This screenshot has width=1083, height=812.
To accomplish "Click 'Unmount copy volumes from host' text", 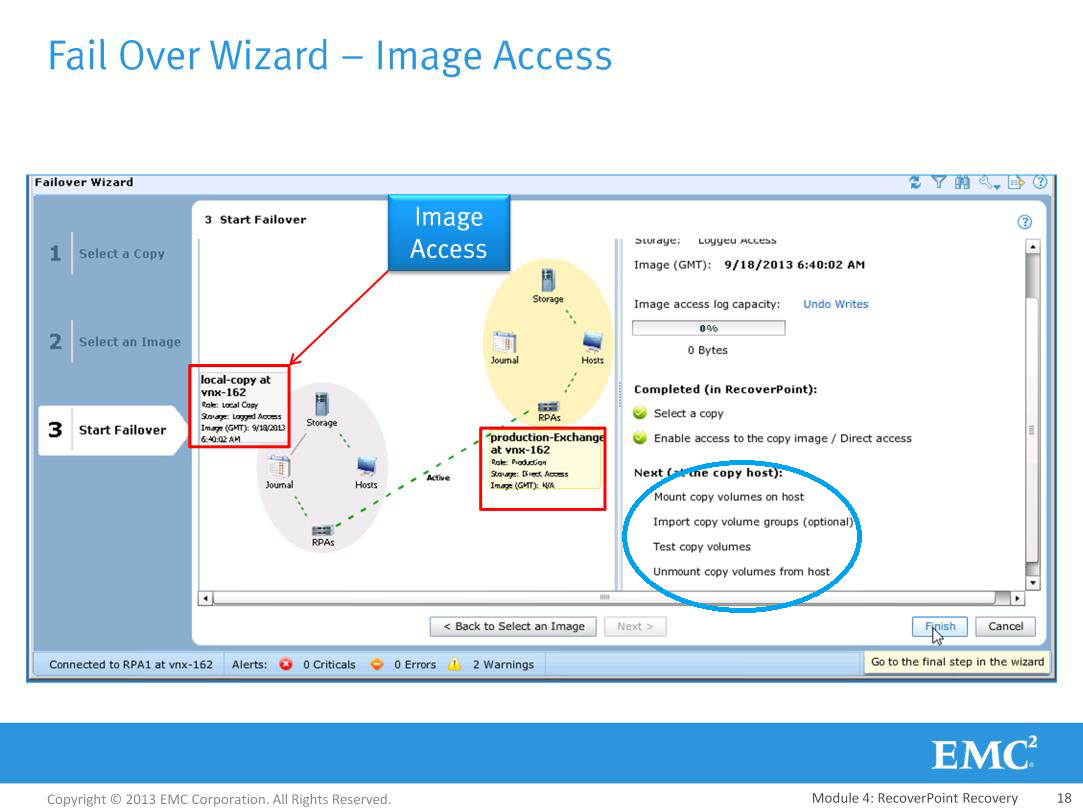I will [x=741, y=571].
